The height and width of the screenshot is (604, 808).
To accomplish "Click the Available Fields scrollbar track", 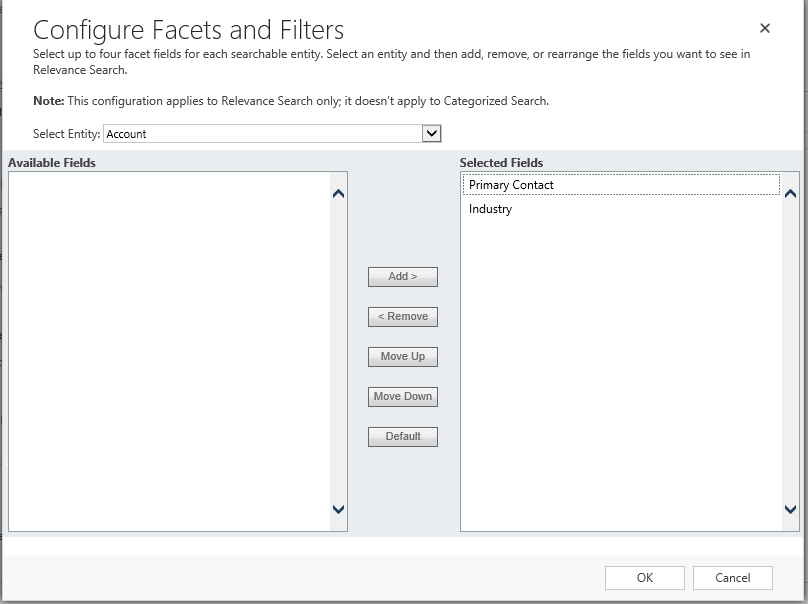I will point(338,350).
